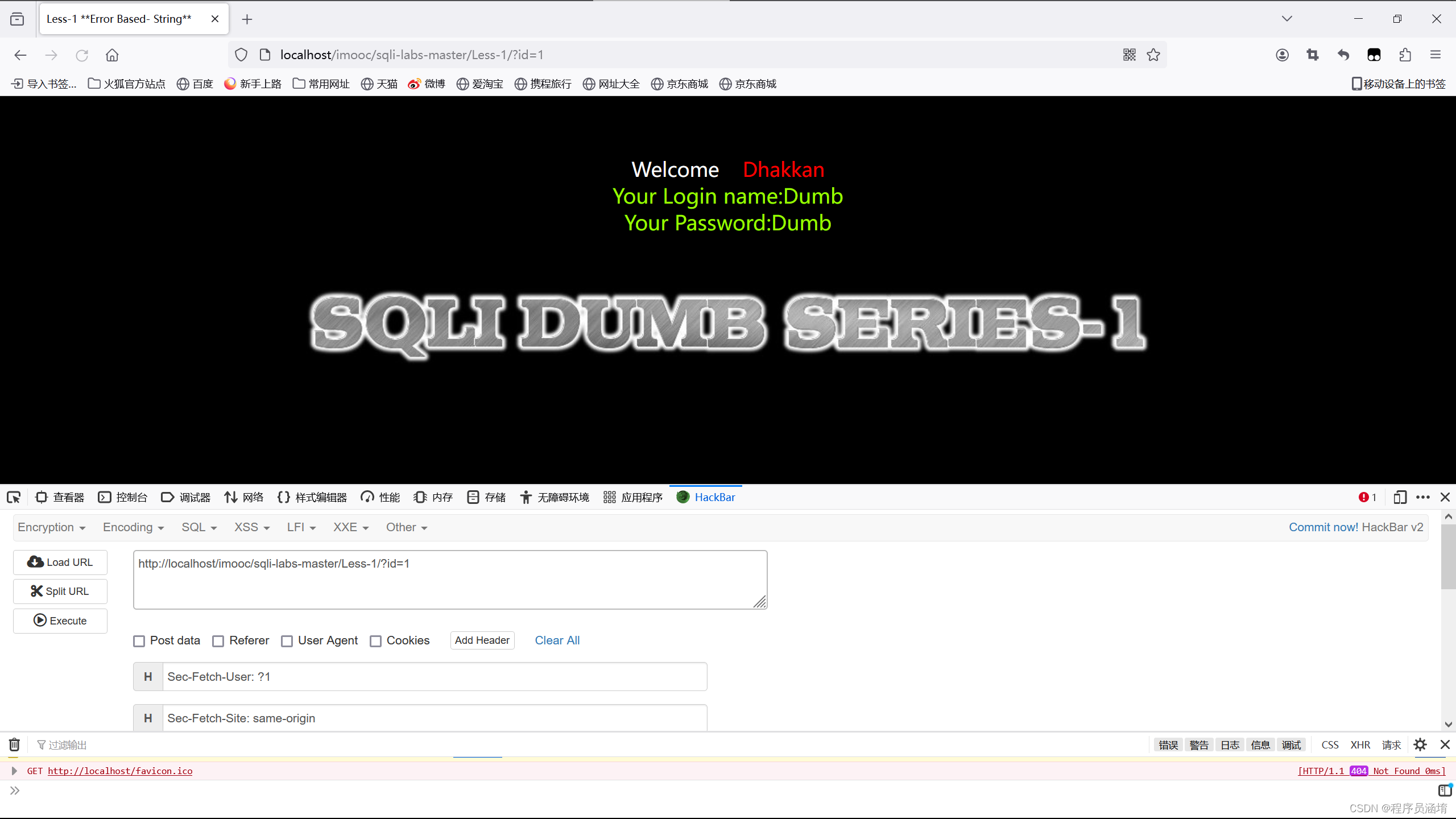Switch to the 网络 network tab

pos(245,498)
